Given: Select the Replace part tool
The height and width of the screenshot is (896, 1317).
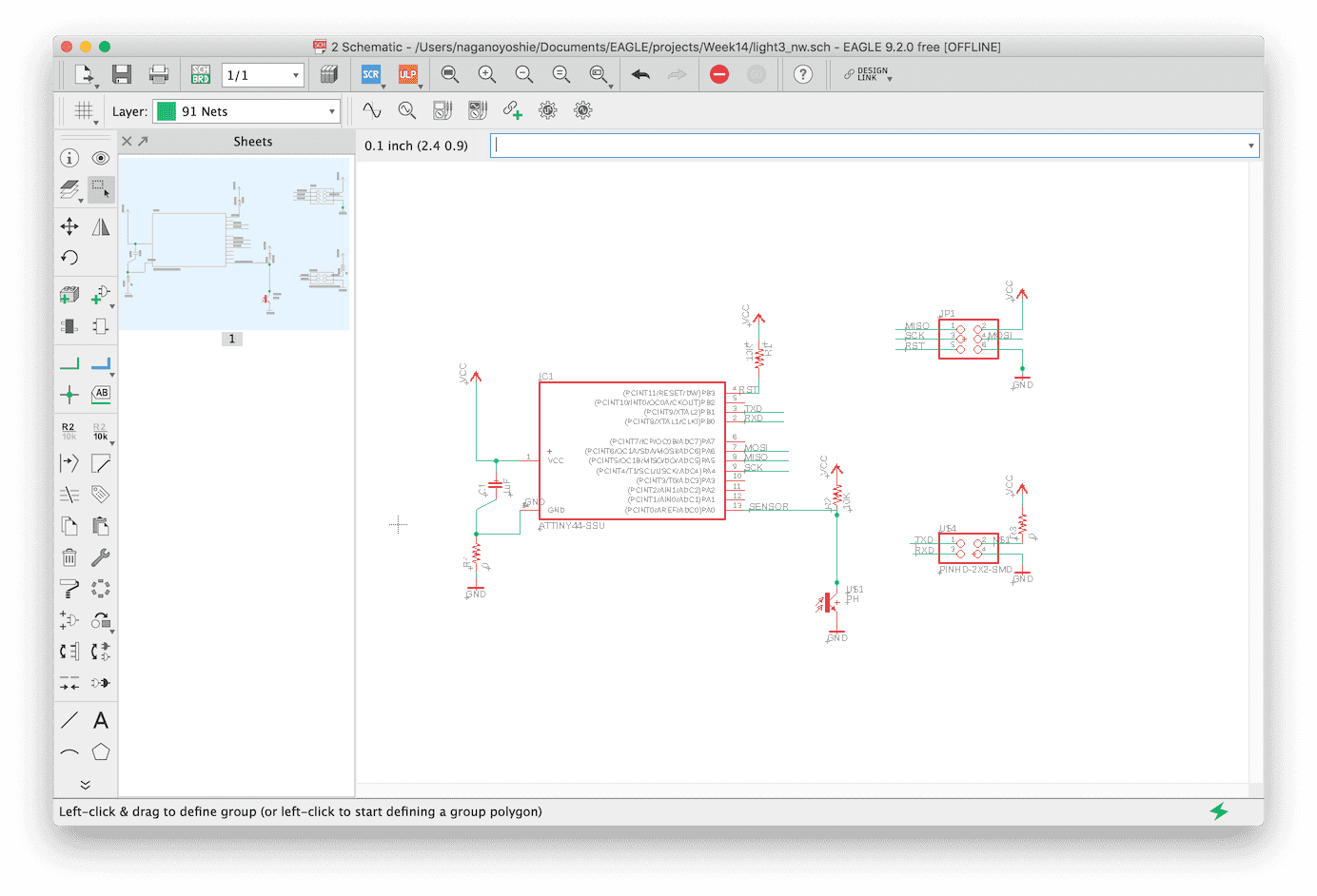Looking at the screenshot, I should point(69,326).
